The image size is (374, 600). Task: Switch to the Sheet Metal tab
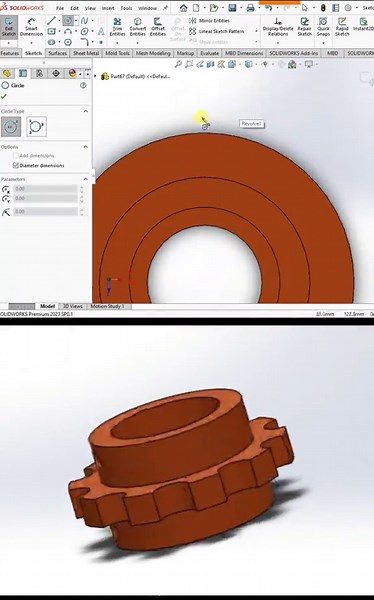click(86, 53)
